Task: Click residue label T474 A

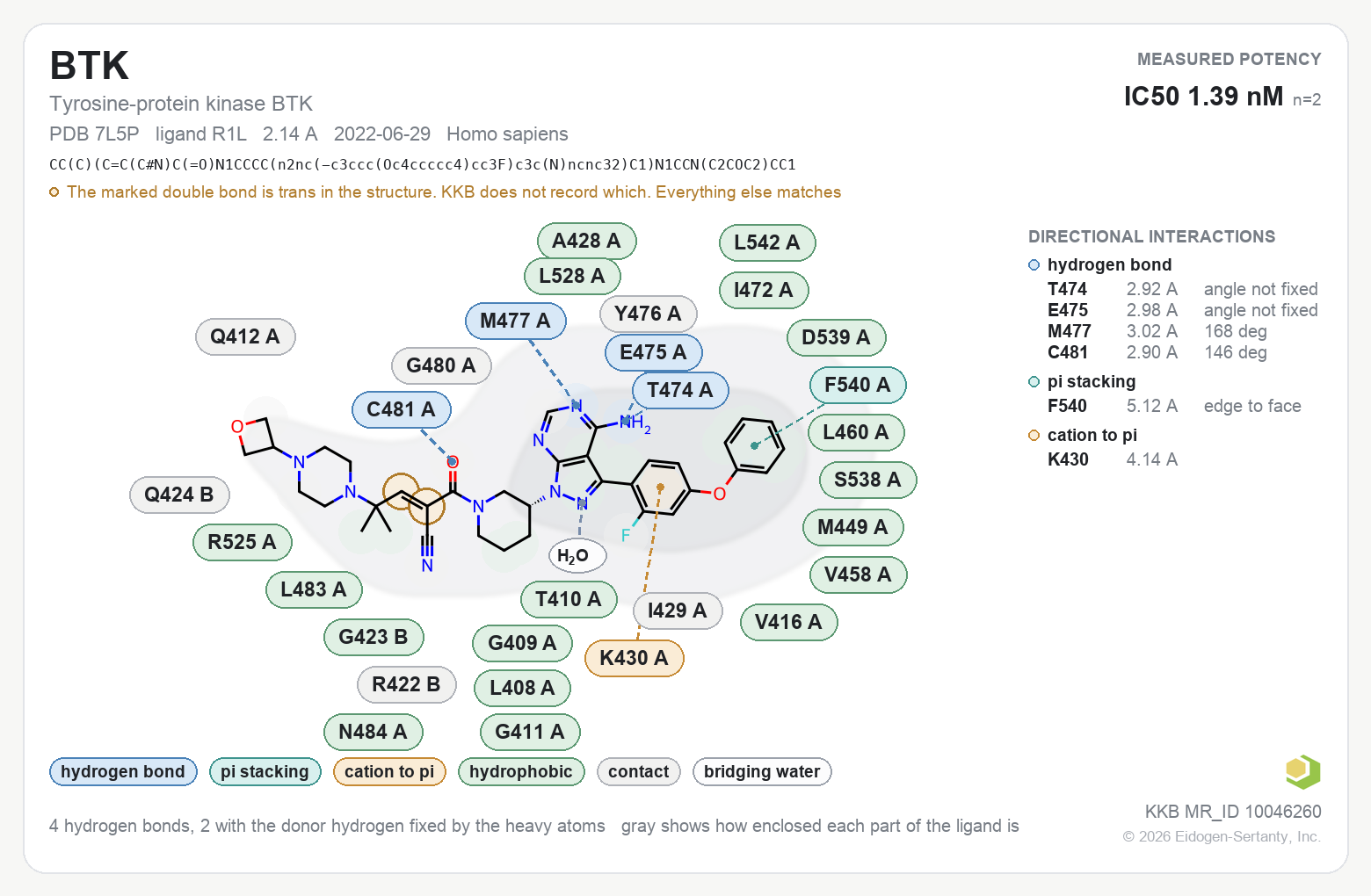Action: tap(680, 390)
